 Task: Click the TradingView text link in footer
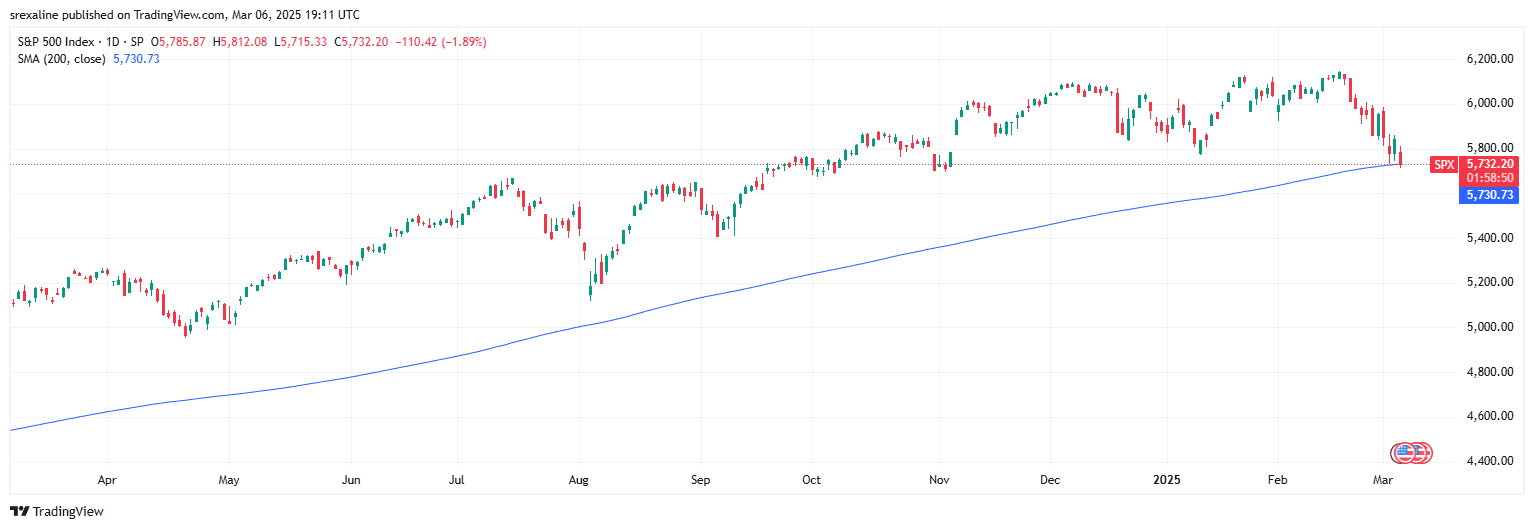point(68,512)
